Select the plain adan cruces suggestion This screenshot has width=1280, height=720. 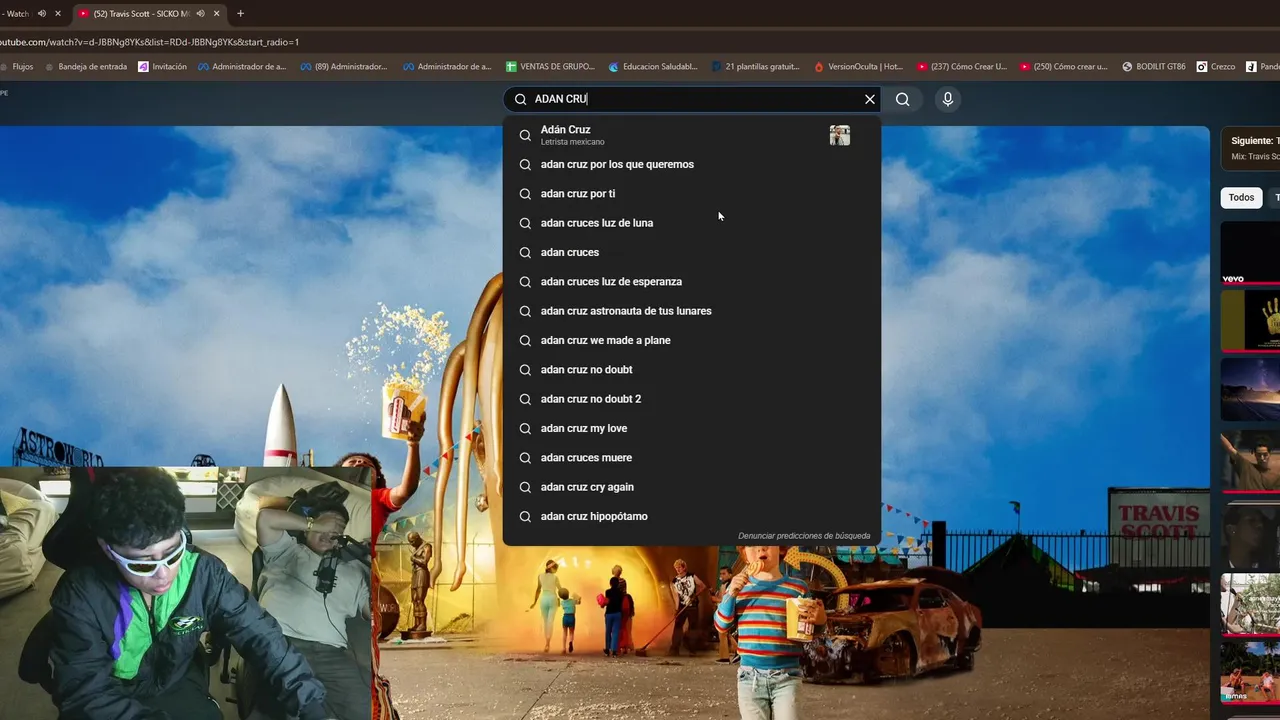point(692,252)
